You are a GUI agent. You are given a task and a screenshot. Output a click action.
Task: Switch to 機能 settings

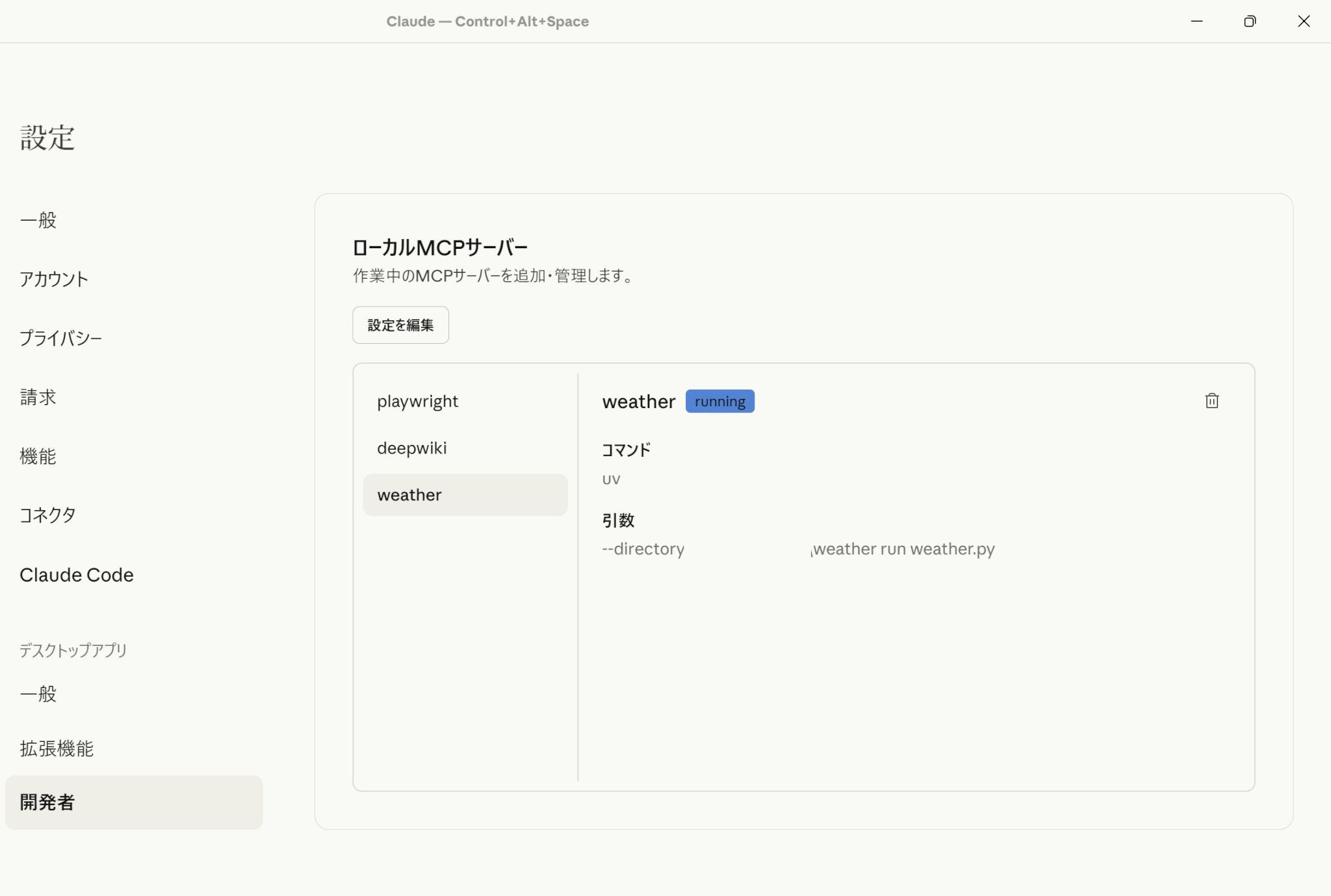(38, 456)
